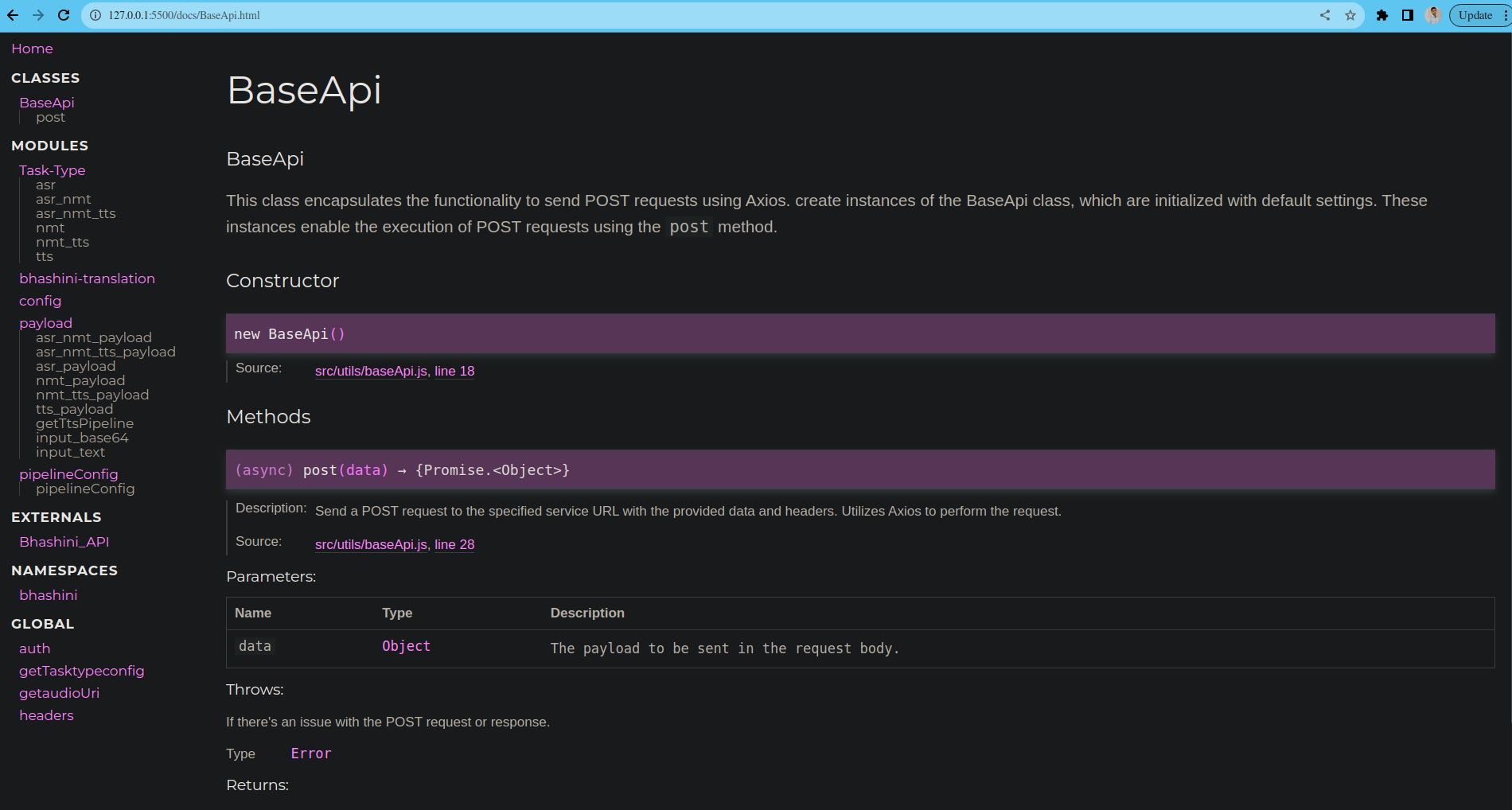This screenshot has width=1512, height=810.
Task: Open the "line 18" source link
Action: tap(454, 371)
